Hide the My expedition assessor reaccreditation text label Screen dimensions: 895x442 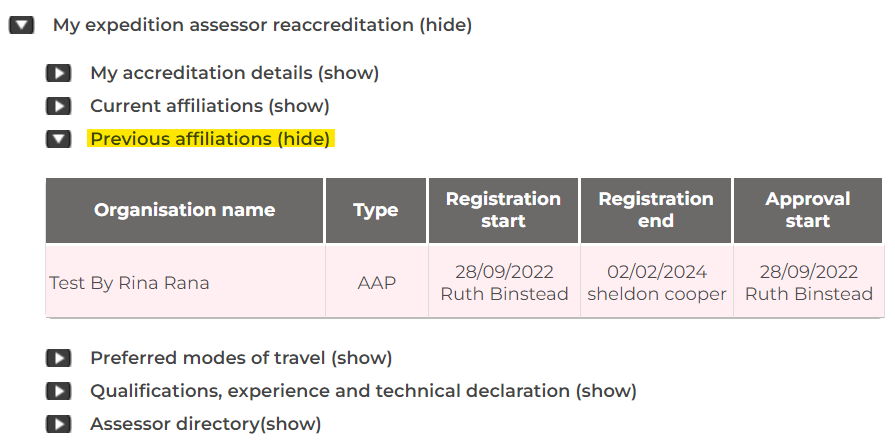click(x=262, y=26)
